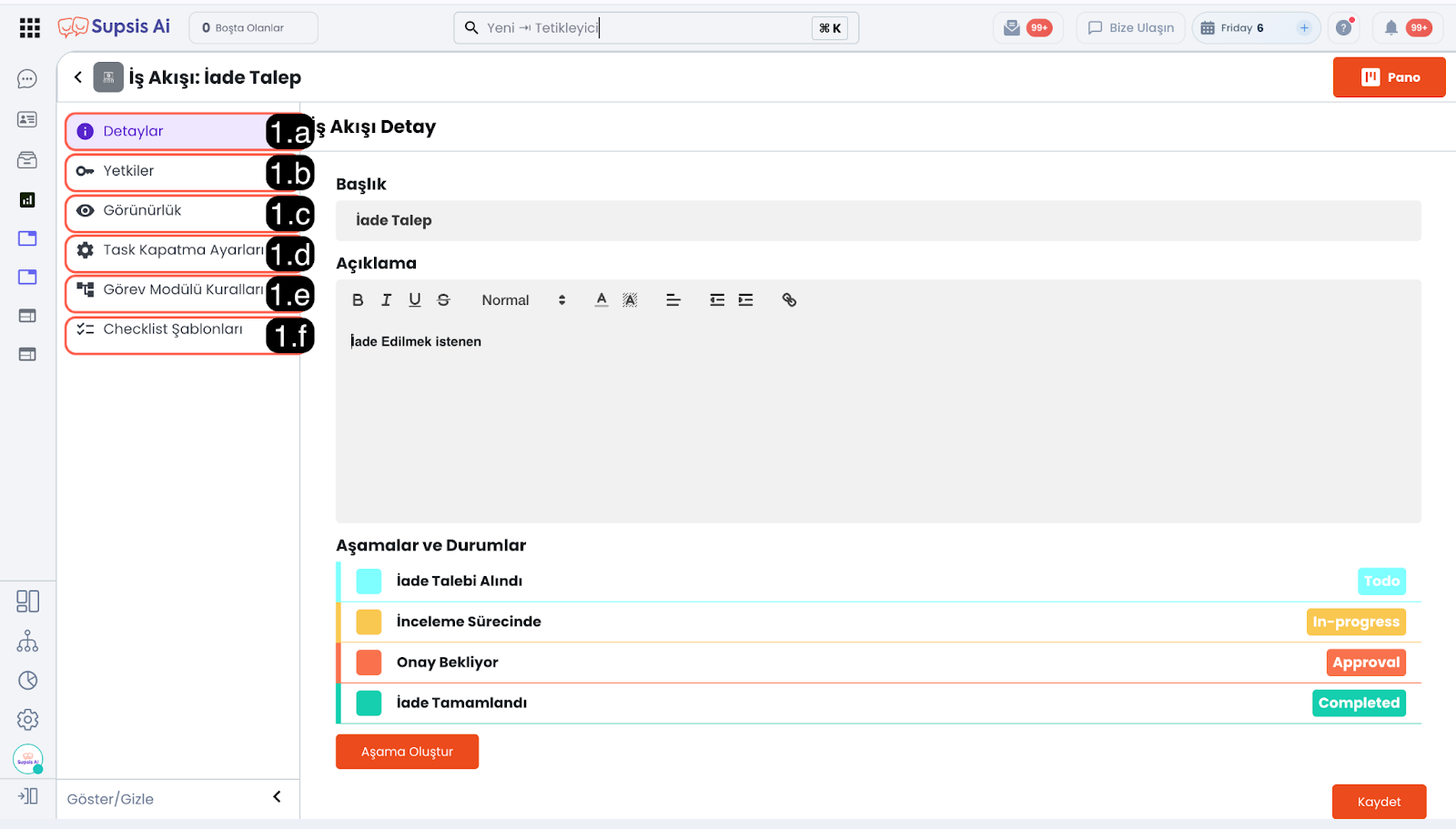Image resolution: width=1456 pixels, height=829 pixels.
Task: Click the Aşama Oluştur button
Action: (407, 752)
